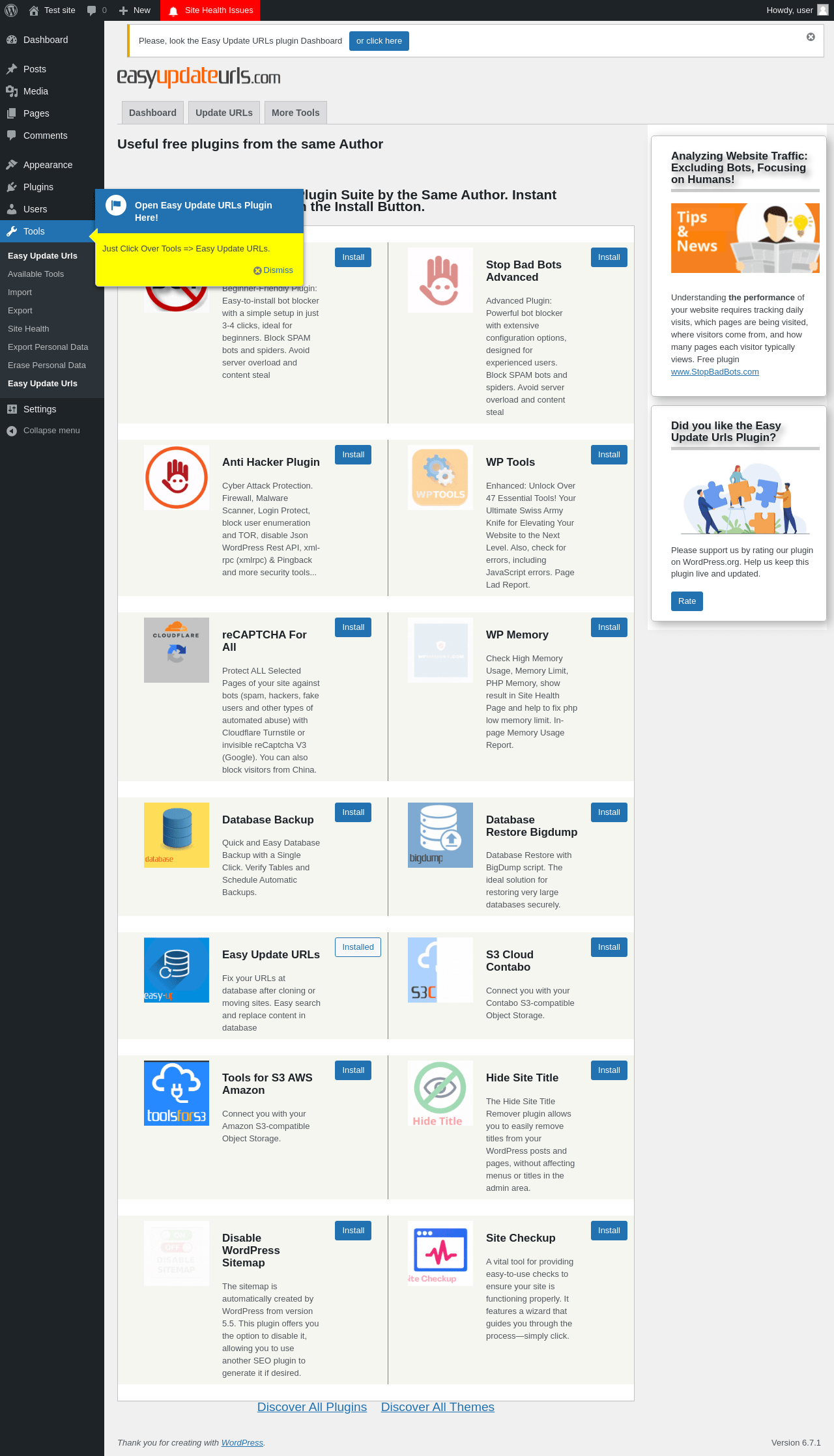Install the Database Backup plugin
834x1456 pixels.
tap(353, 812)
